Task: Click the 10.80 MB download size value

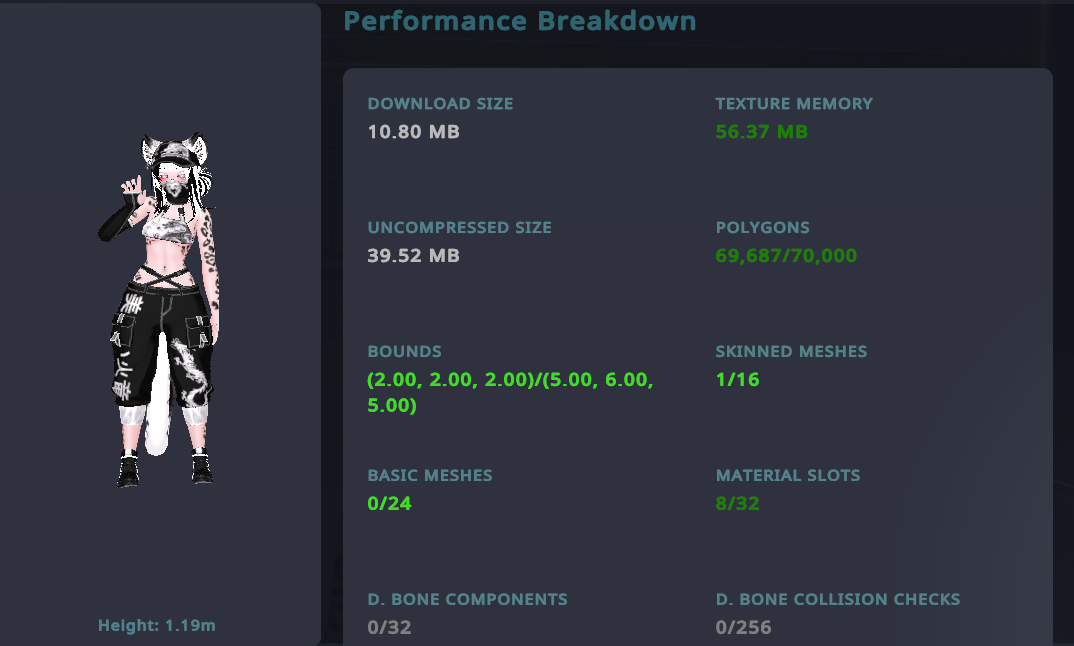Action: pos(414,132)
